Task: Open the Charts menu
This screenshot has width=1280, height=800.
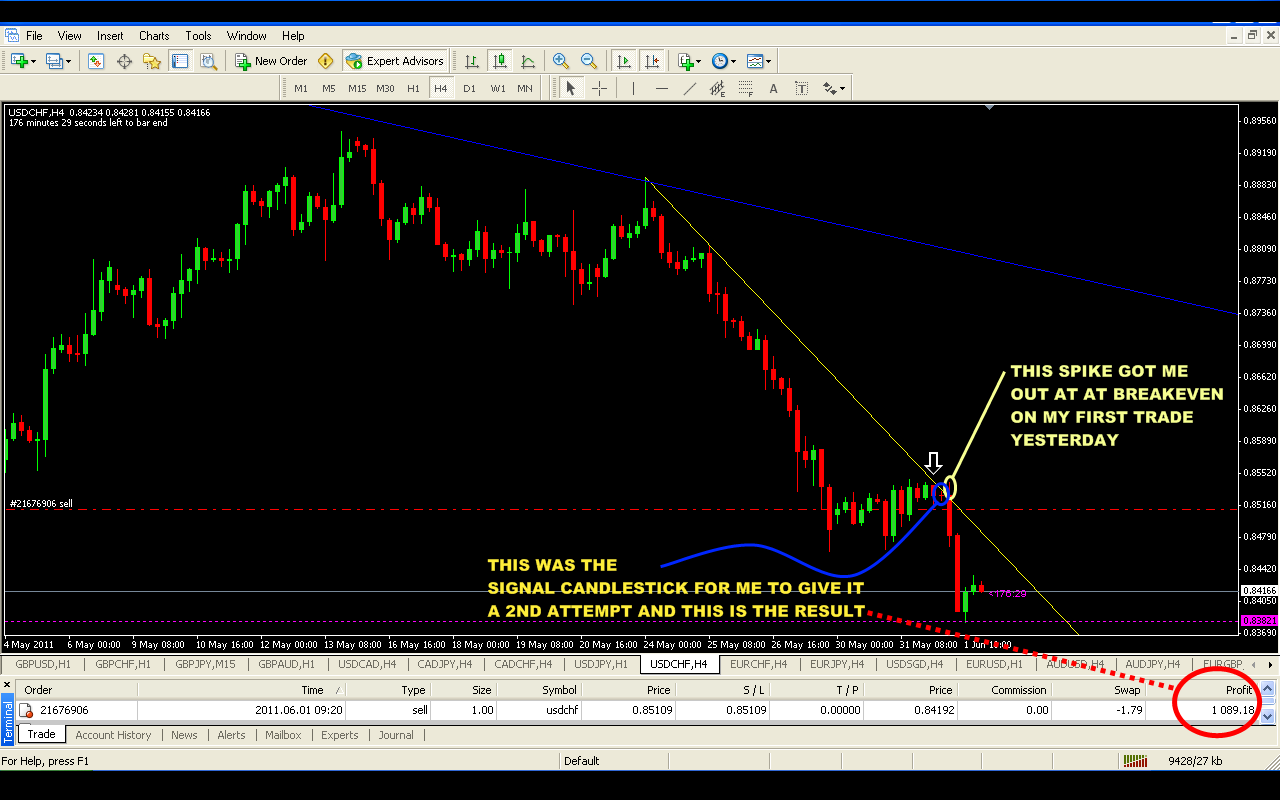Action: 154,36
